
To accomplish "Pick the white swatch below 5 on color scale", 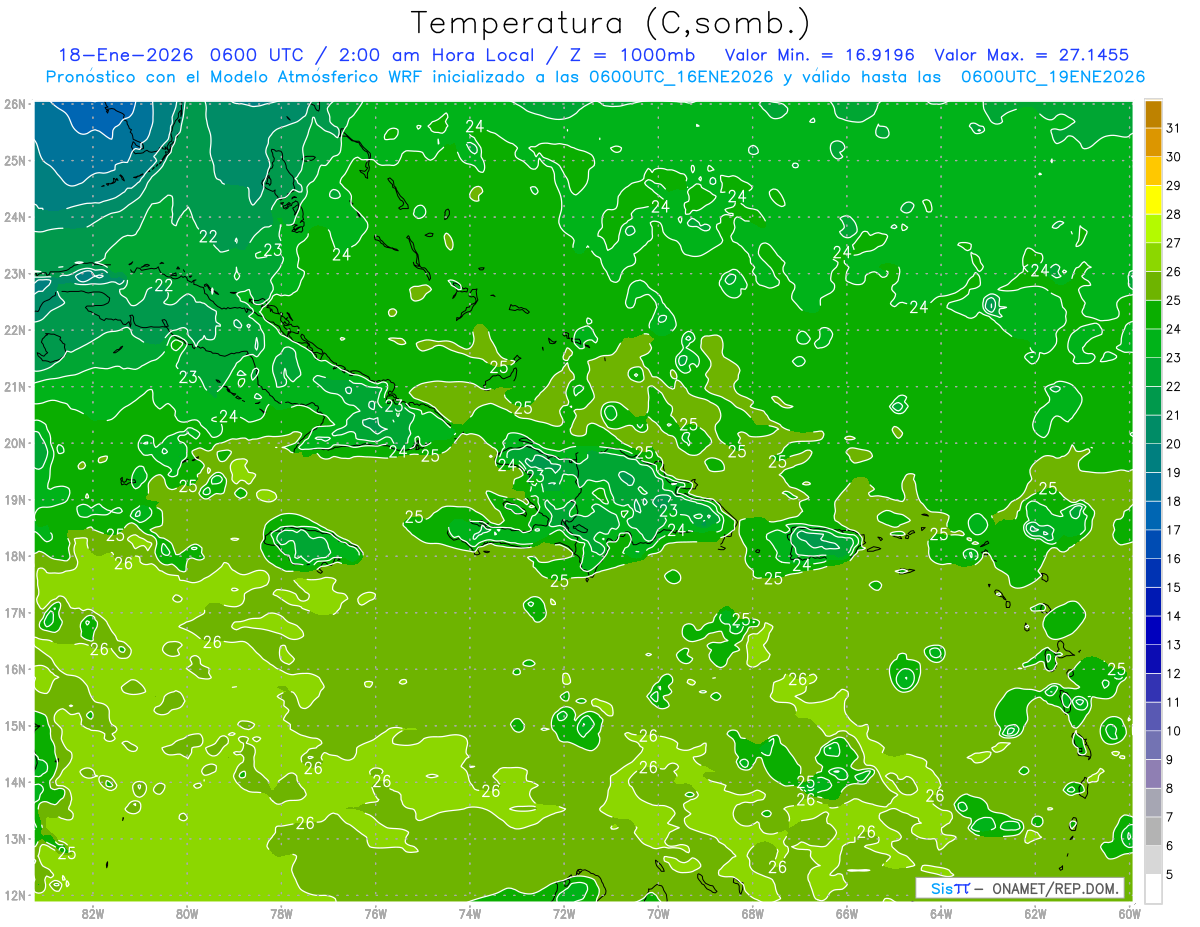I will [x=1153, y=888].
